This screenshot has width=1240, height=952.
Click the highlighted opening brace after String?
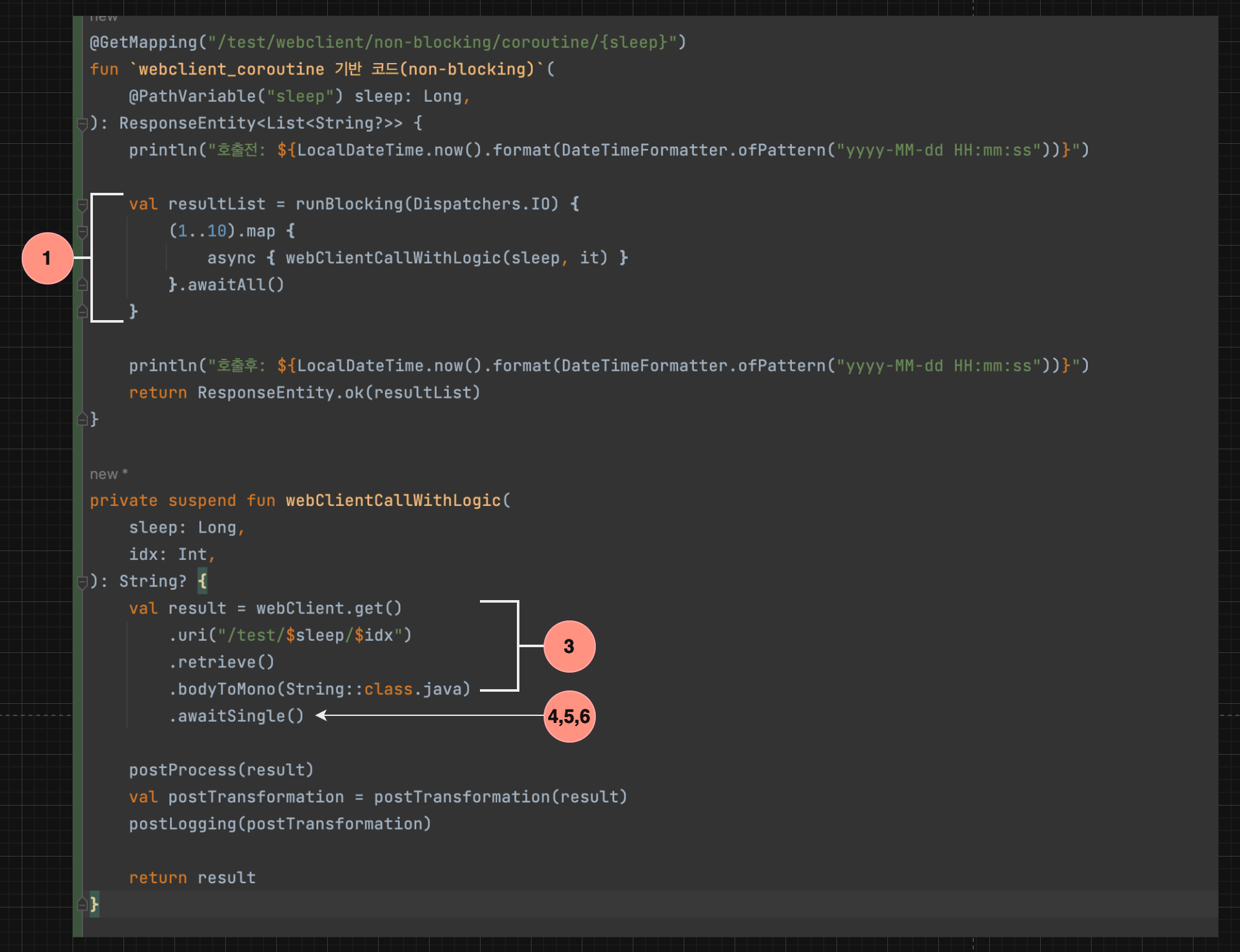coord(202,581)
